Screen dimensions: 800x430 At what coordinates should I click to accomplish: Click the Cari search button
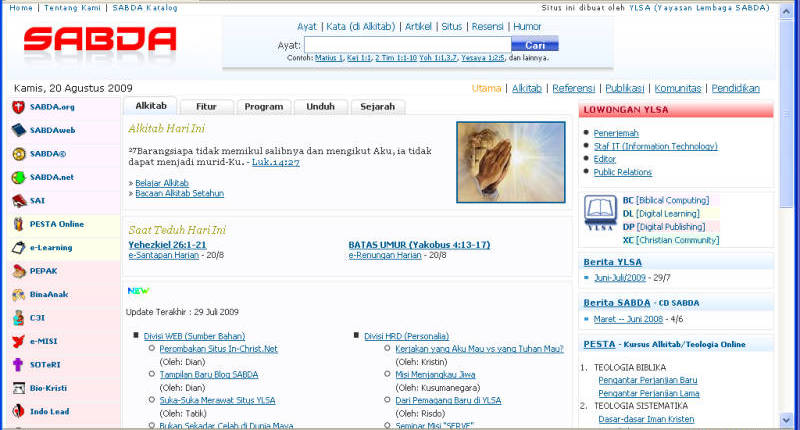535,45
